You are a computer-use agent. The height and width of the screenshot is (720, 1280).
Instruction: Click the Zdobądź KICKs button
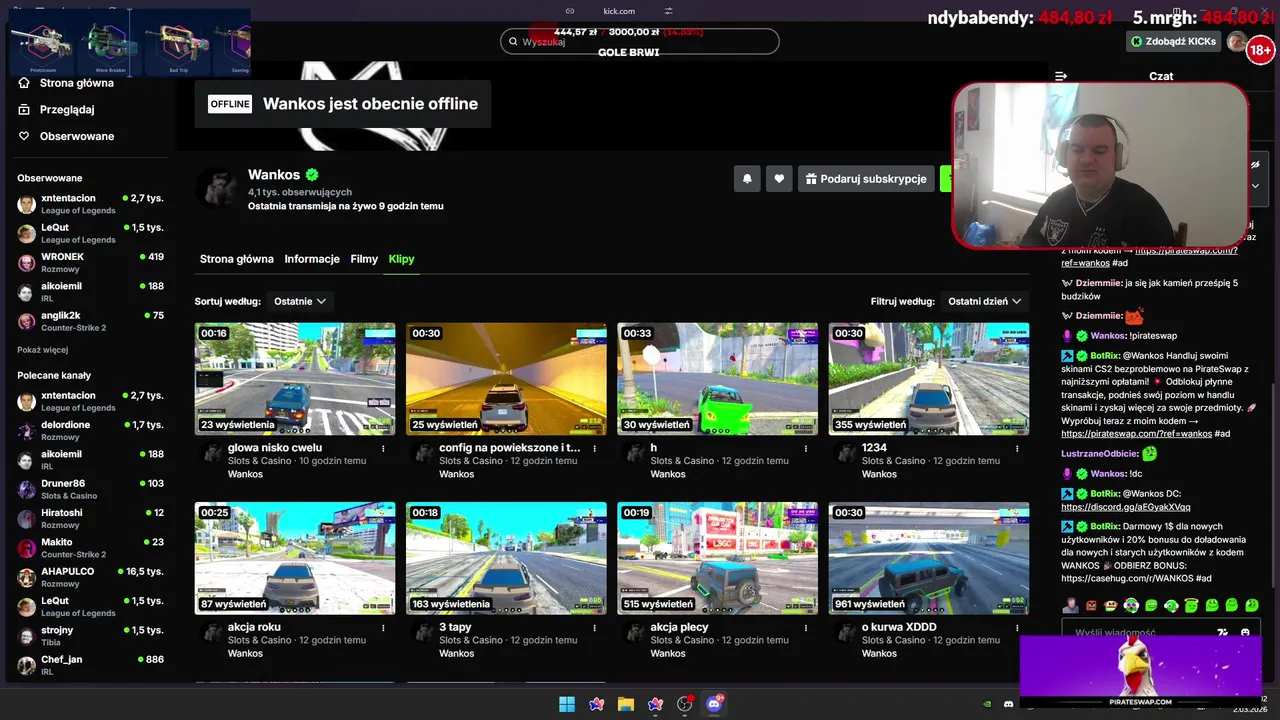click(x=1174, y=41)
